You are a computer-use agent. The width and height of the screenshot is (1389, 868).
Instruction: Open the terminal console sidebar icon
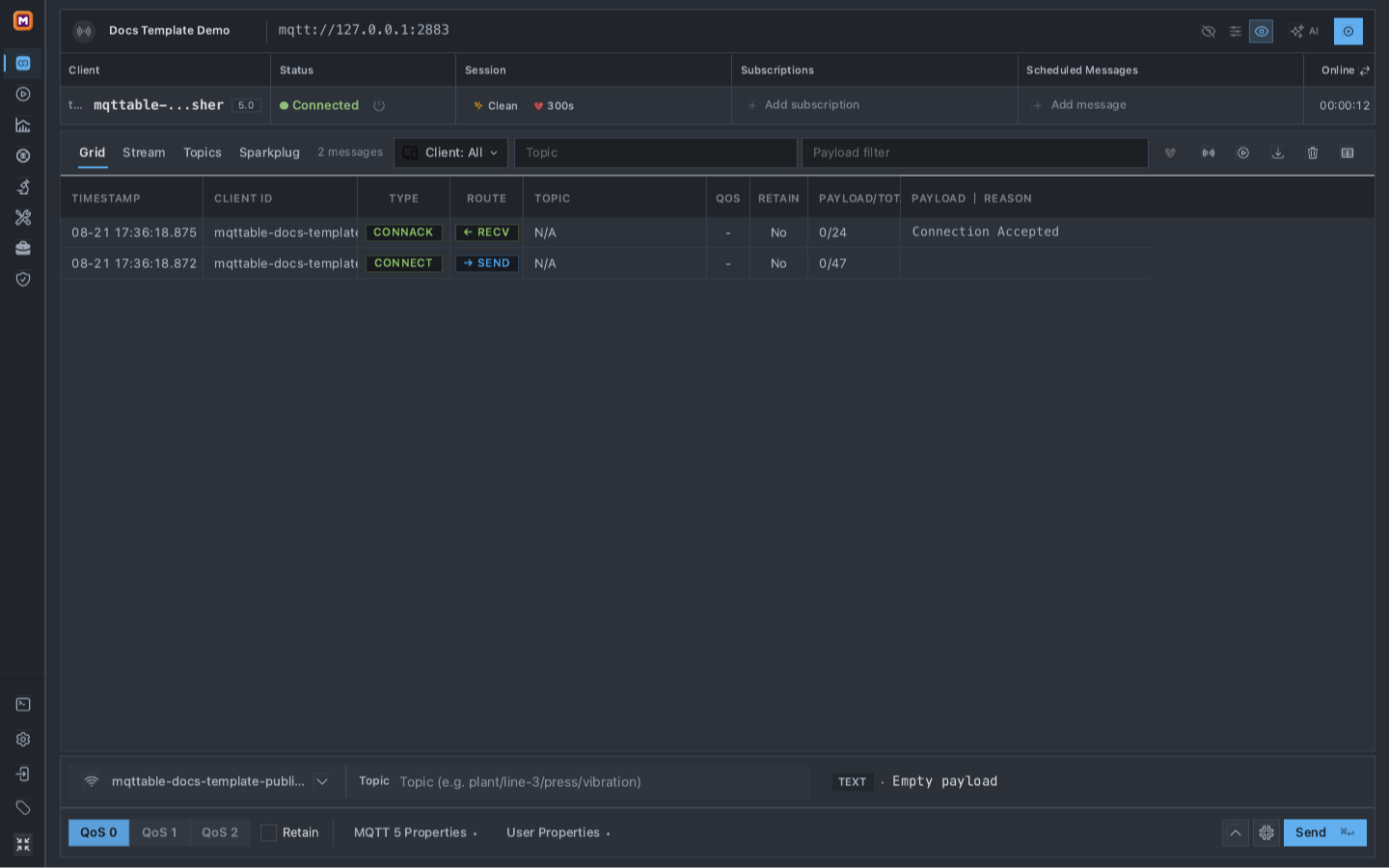click(x=23, y=705)
